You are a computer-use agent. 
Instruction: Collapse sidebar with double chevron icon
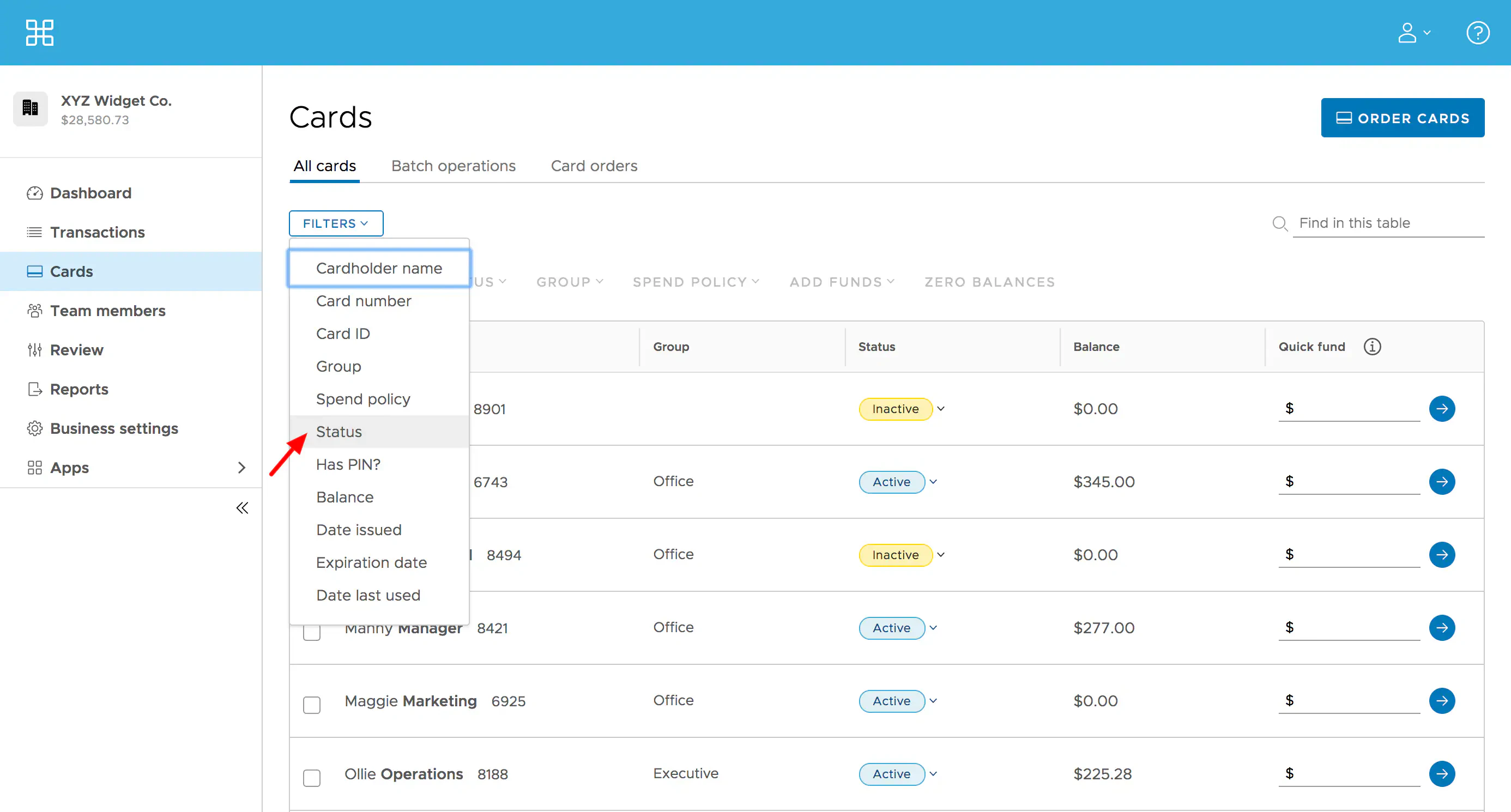[x=241, y=508]
